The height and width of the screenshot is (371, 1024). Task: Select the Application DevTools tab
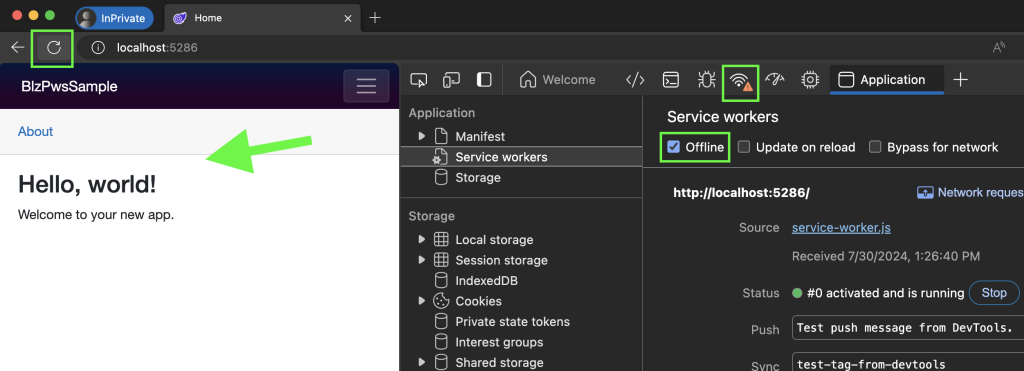(x=887, y=80)
